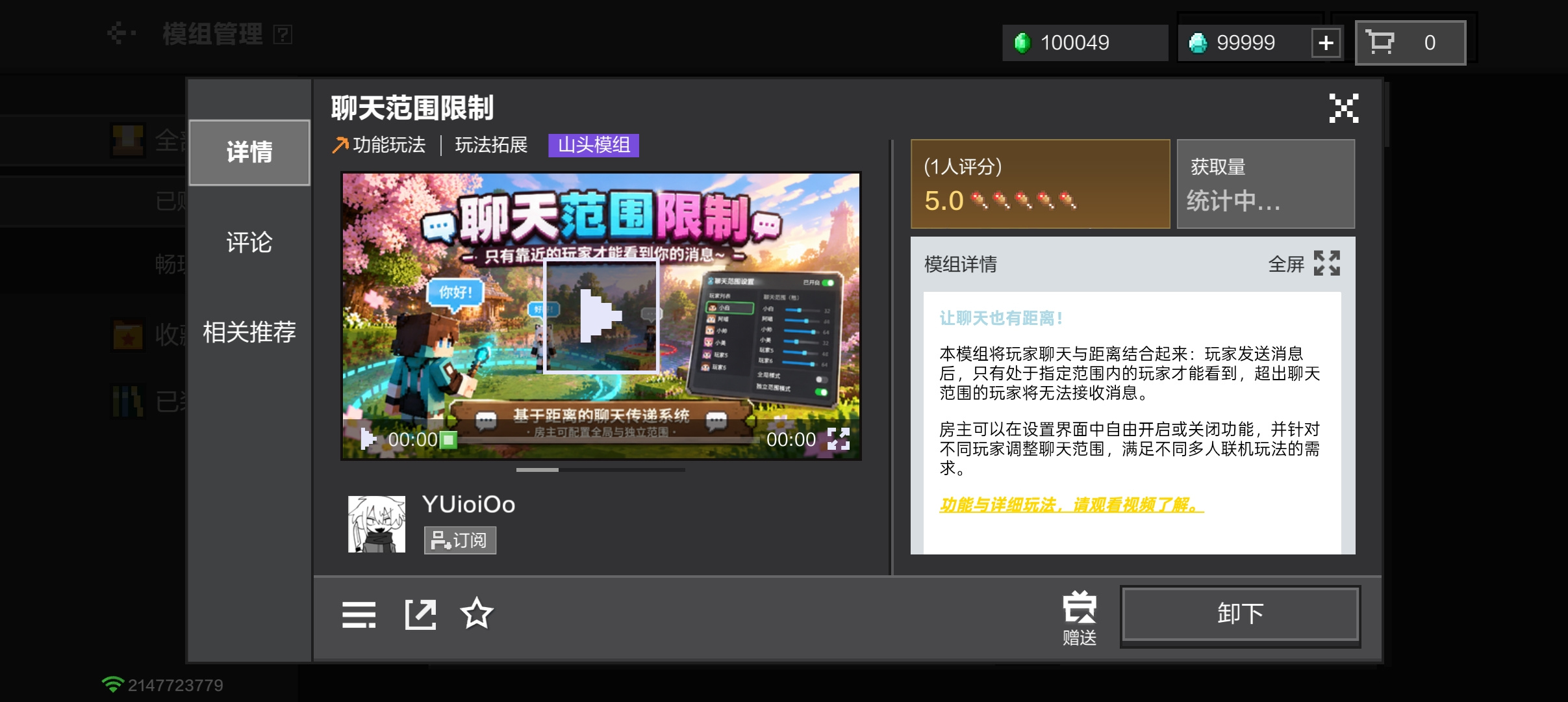The height and width of the screenshot is (702, 1568).
Task: Open the 5.0 rating panel
Action: pyautogui.click(x=1040, y=184)
